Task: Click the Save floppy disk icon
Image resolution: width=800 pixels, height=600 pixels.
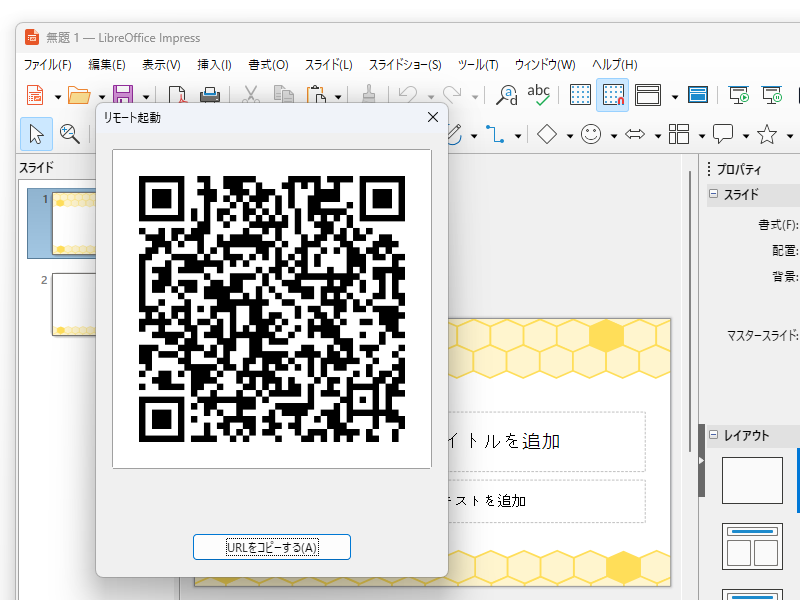Action: pyautogui.click(x=123, y=95)
